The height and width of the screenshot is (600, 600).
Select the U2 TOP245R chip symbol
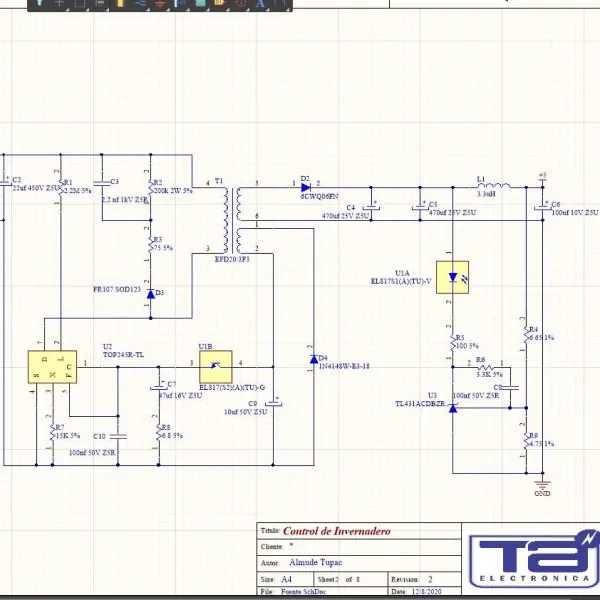(x=52, y=367)
